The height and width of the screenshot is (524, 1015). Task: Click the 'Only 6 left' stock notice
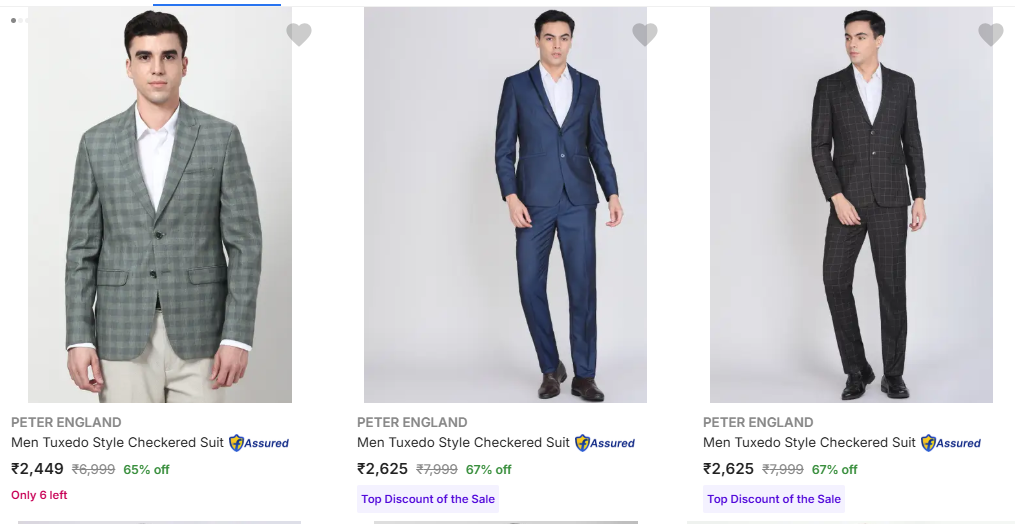point(39,495)
